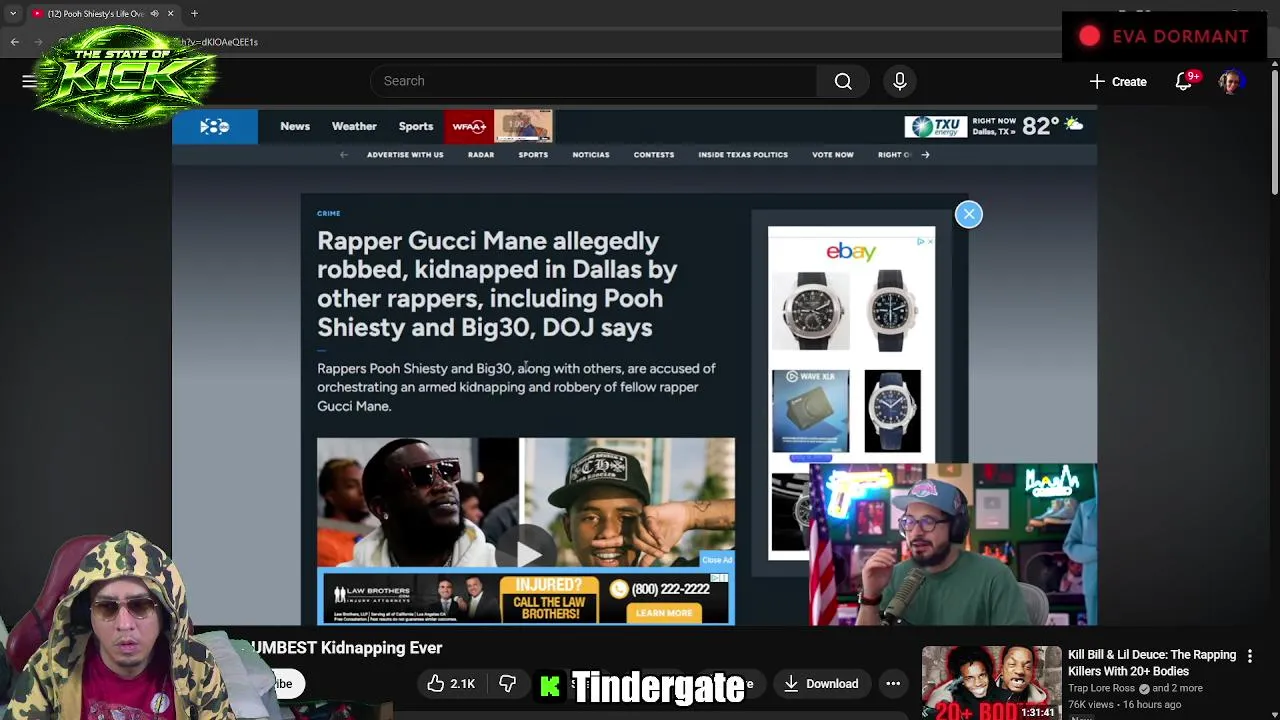The width and height of the screenshot is (1280, 720).
Task: Click the WFAA+ red button
Action: click(469, 127)
